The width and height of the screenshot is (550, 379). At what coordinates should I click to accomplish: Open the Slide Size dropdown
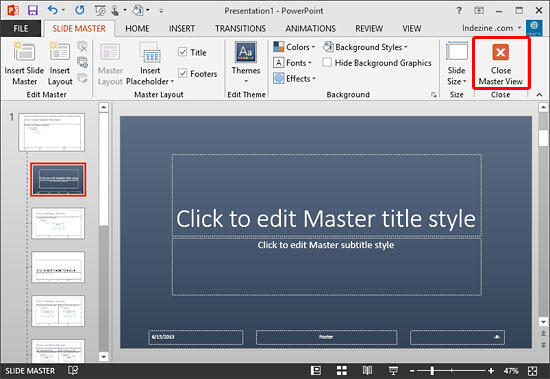point(456,64)
